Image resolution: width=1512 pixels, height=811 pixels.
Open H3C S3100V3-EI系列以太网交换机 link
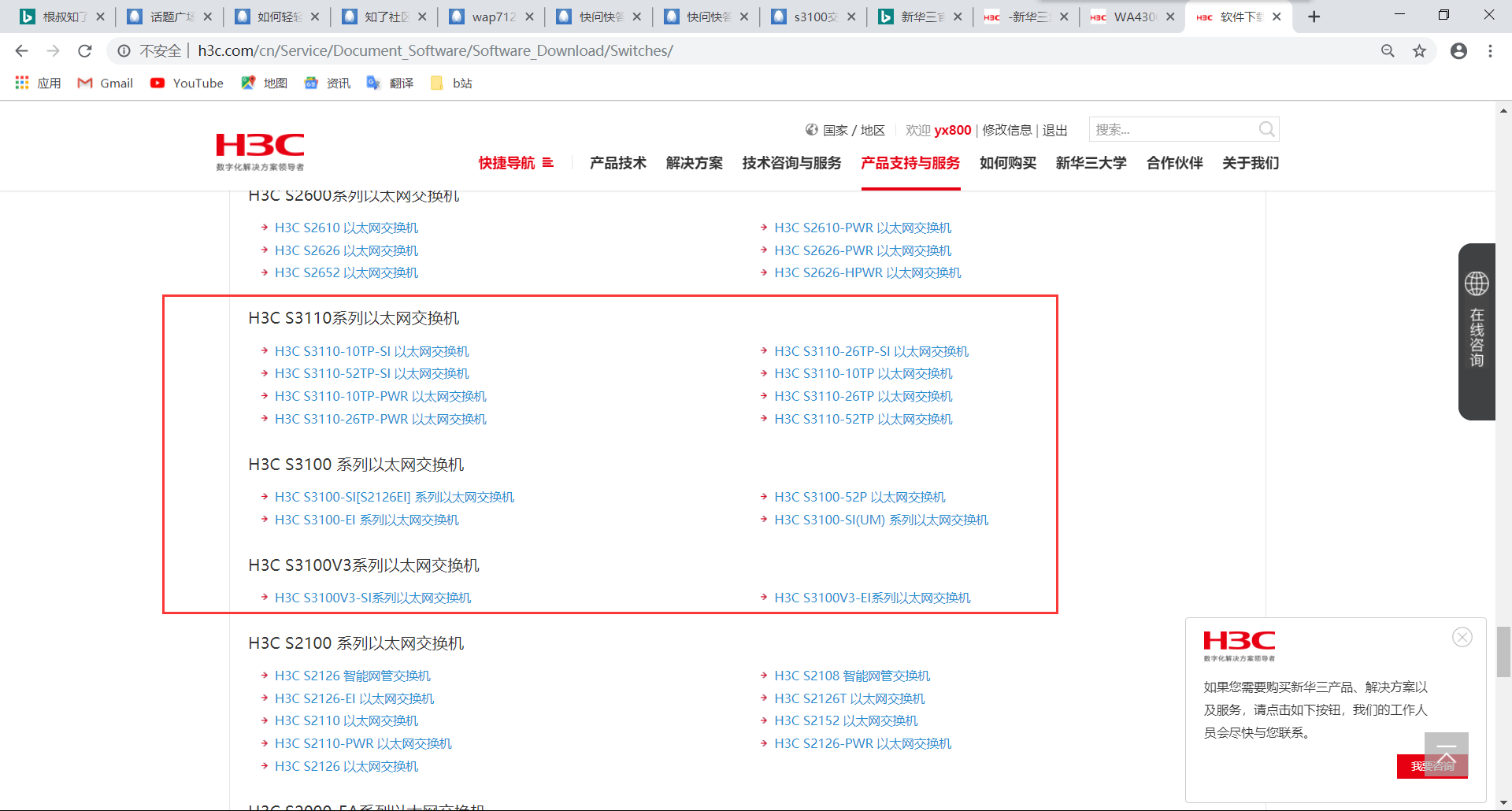[x=873, y=598]
